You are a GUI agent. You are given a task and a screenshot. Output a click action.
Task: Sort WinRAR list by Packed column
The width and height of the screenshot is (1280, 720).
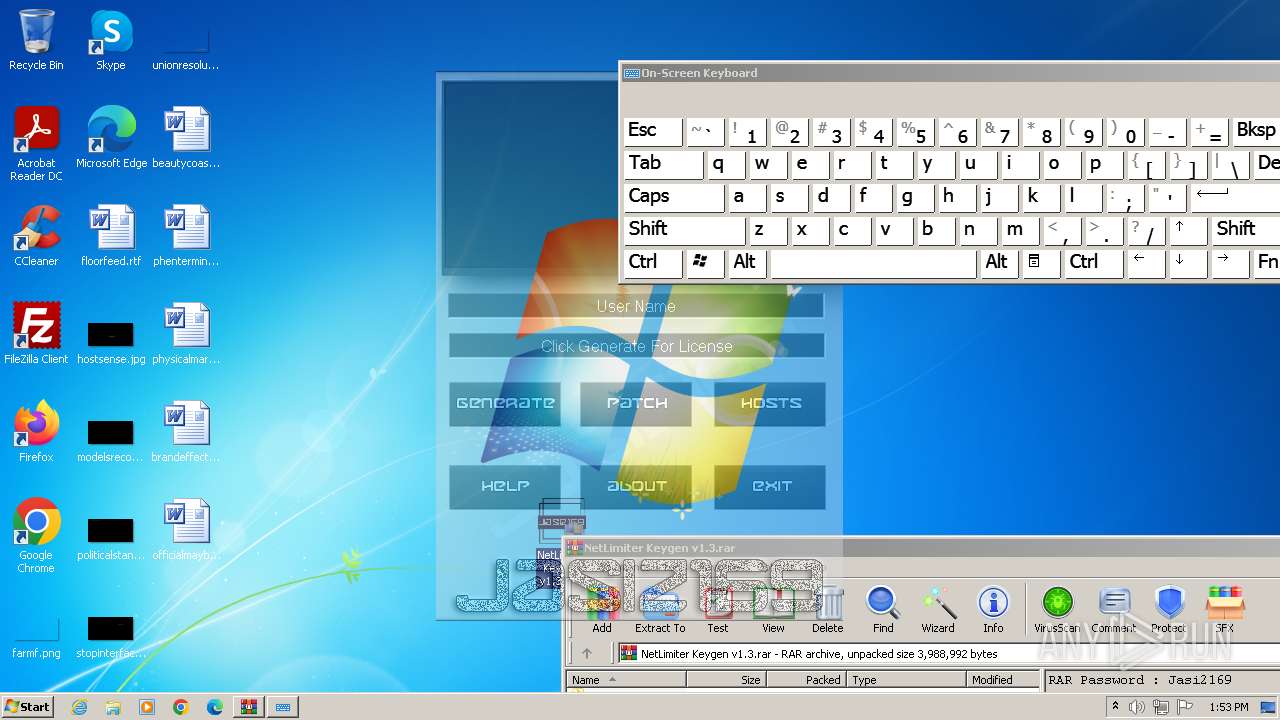pos(806,680)
